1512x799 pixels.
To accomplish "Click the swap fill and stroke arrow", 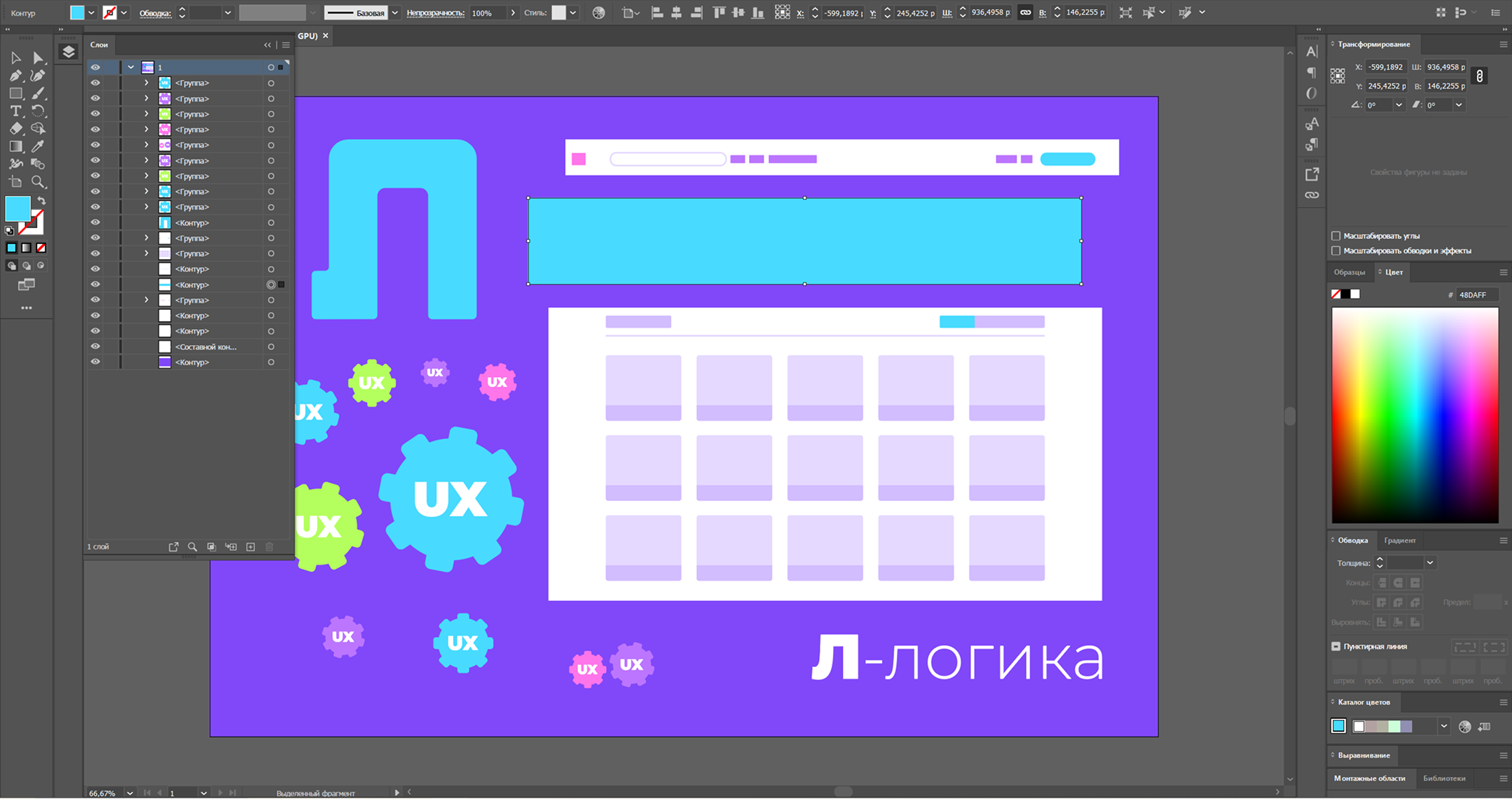I will [x=42, y=201].
